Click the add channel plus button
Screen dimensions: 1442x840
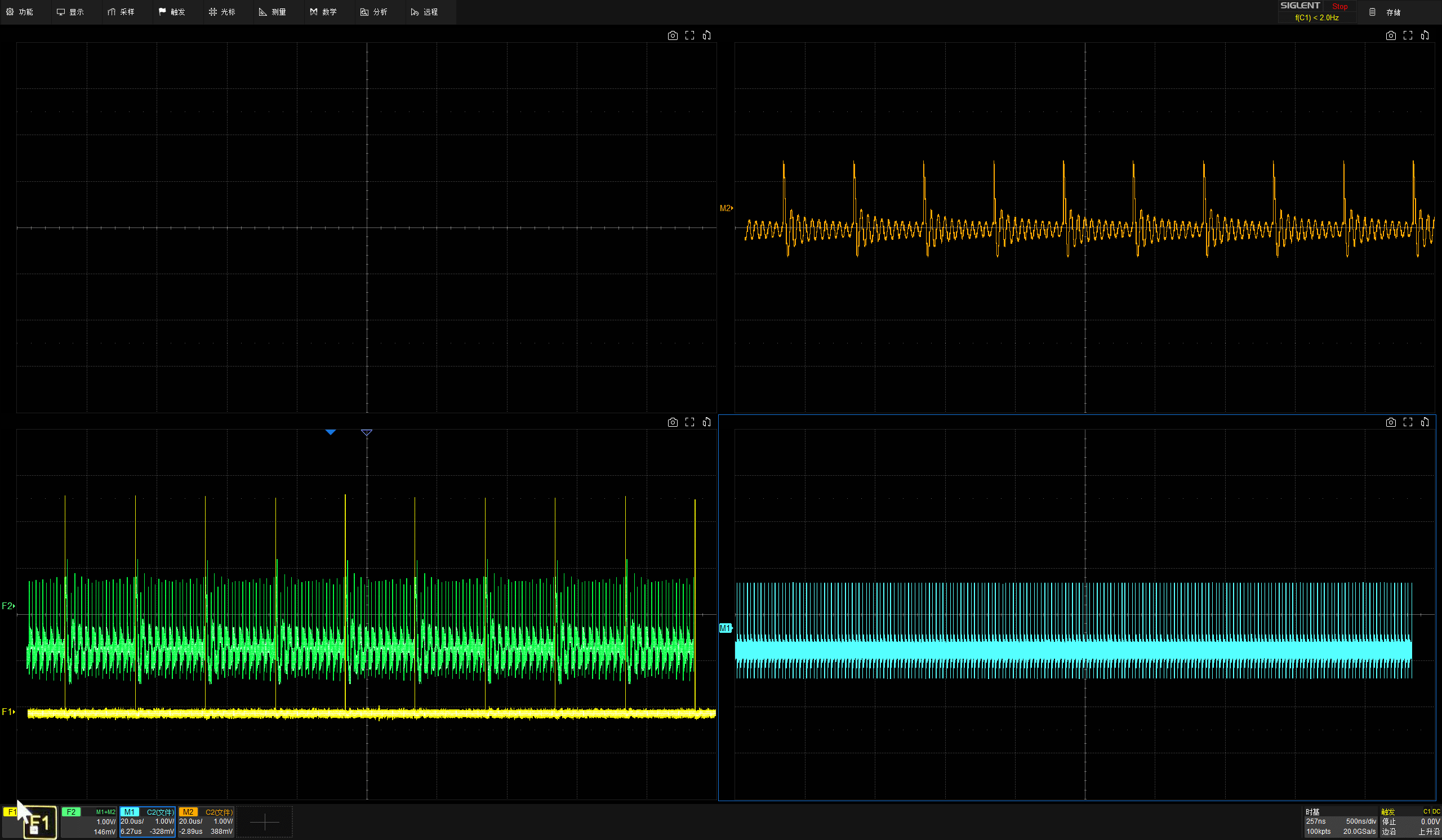tap(264, 823)
